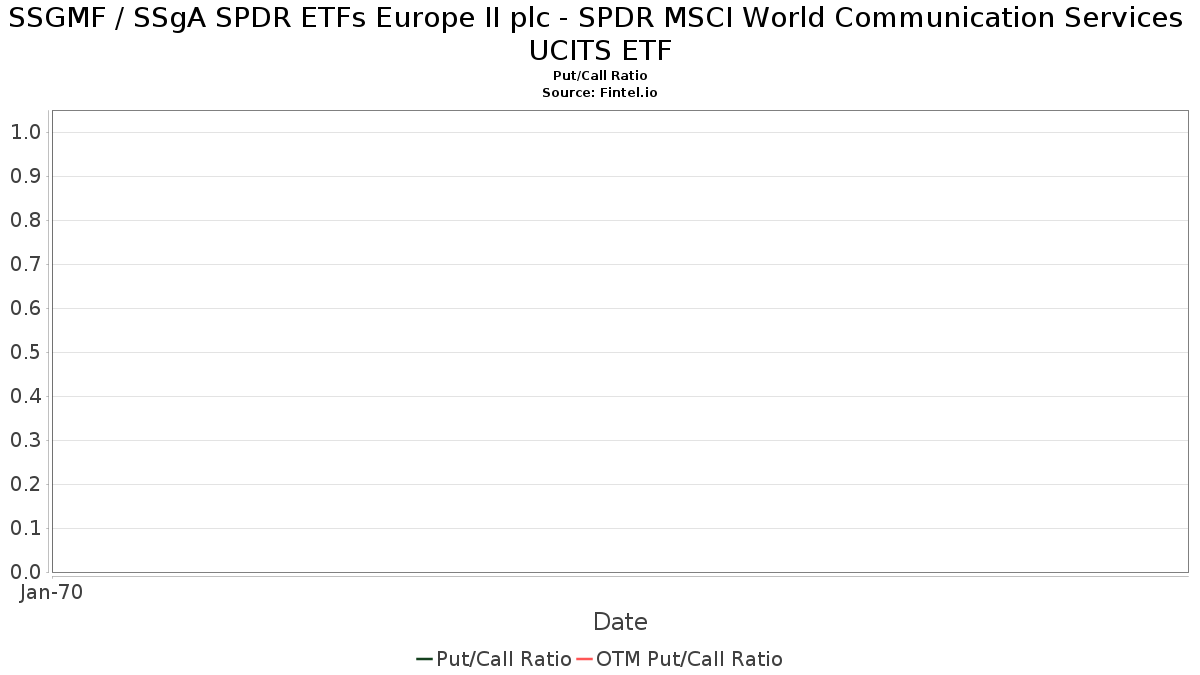
Task: Click the 1.0 y-axis label
Action: 25,132
